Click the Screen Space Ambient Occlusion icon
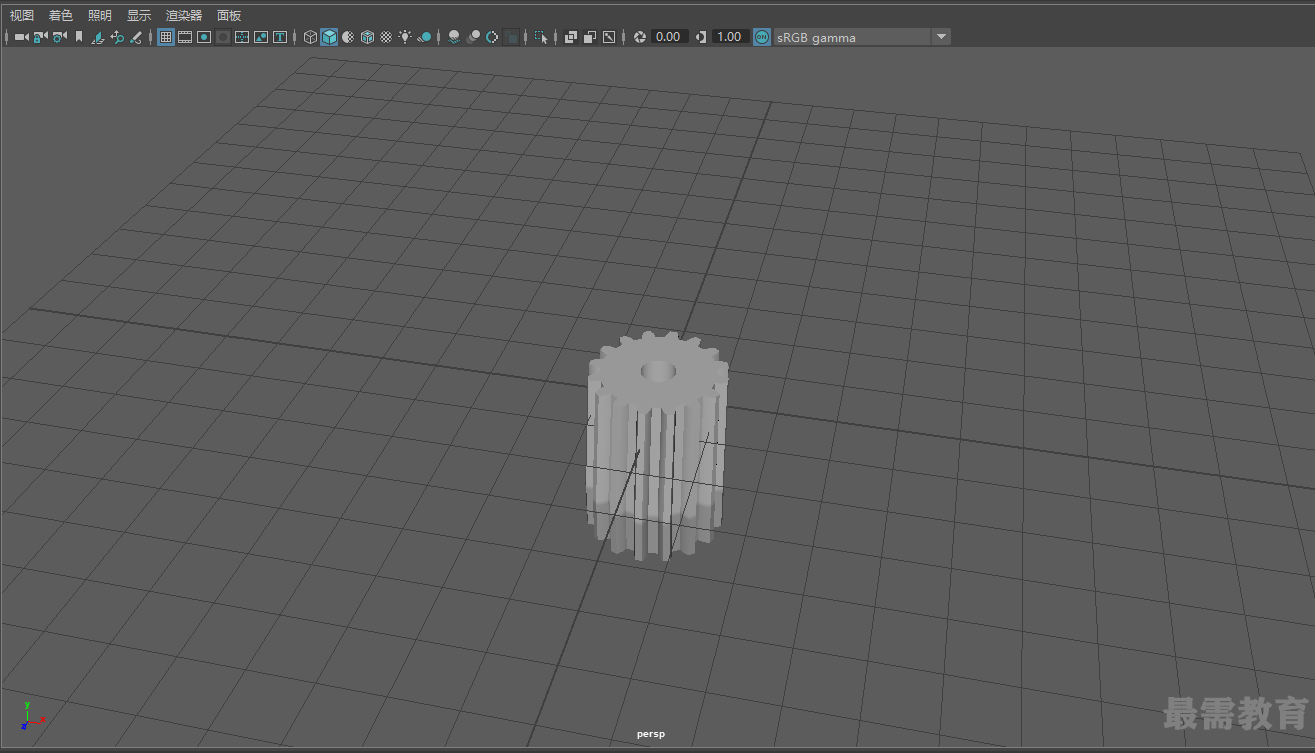The image size is (1315, 753). coord(454,37)
